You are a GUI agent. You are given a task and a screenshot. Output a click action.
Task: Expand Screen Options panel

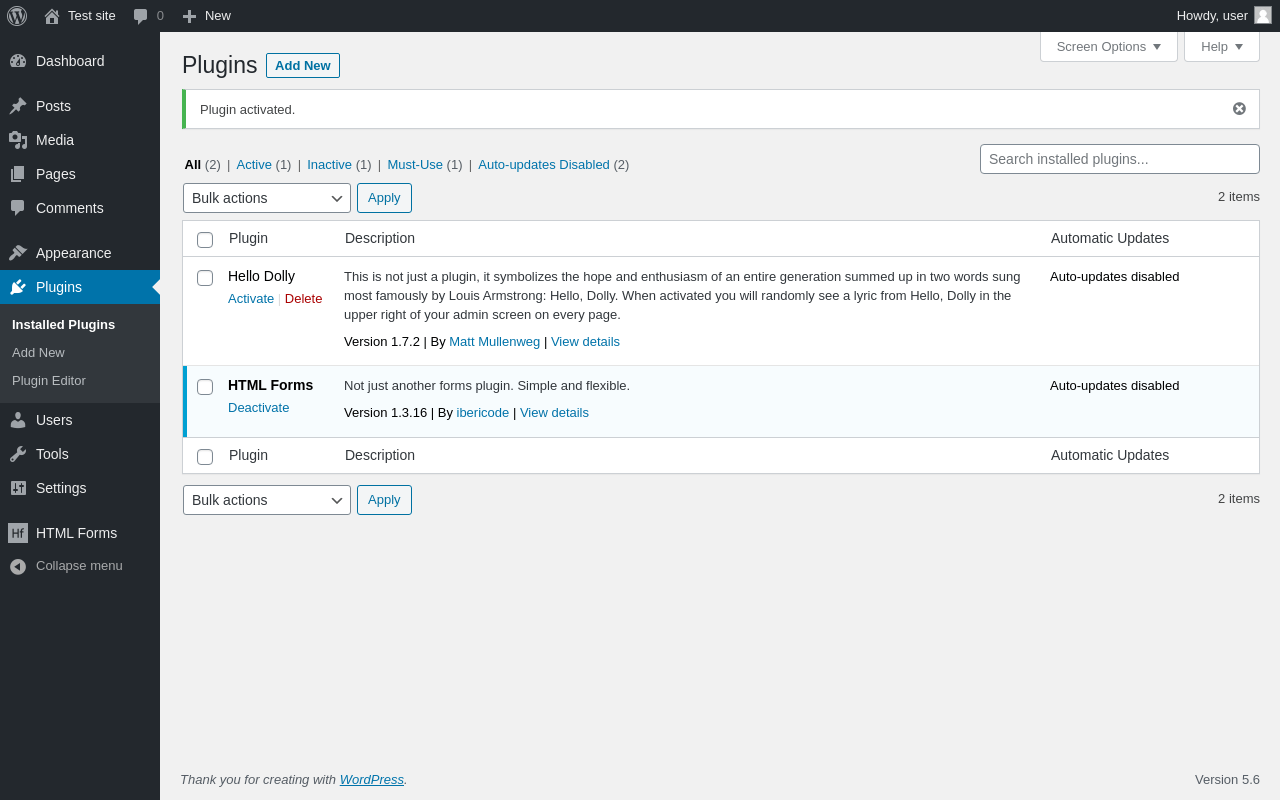(1109, 46)
